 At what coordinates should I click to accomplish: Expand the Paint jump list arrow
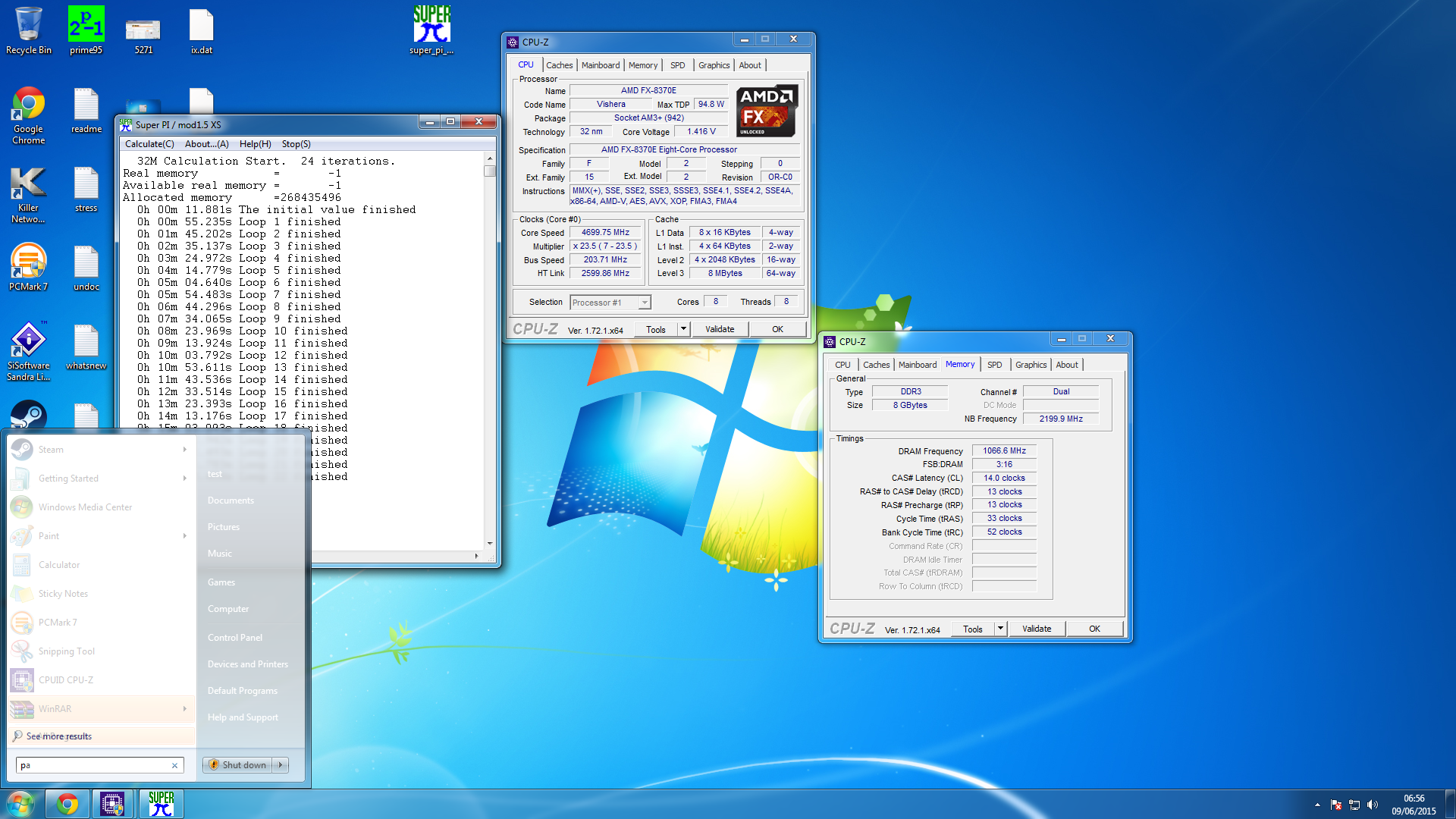tap(185, 536)
